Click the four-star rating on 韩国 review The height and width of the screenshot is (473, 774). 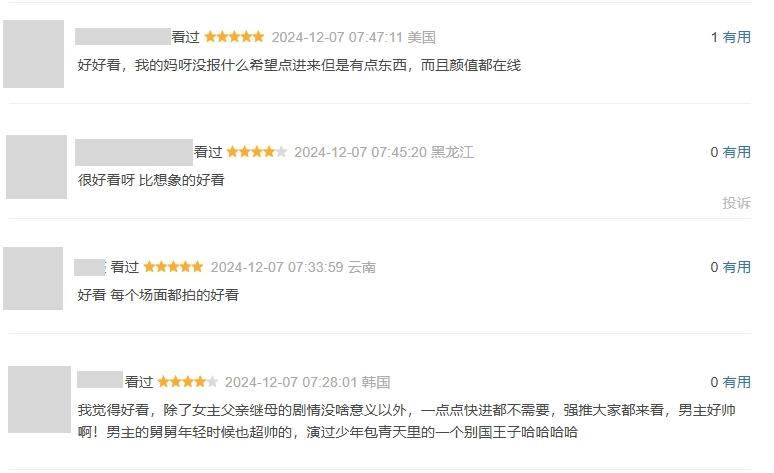click(188, 382)
